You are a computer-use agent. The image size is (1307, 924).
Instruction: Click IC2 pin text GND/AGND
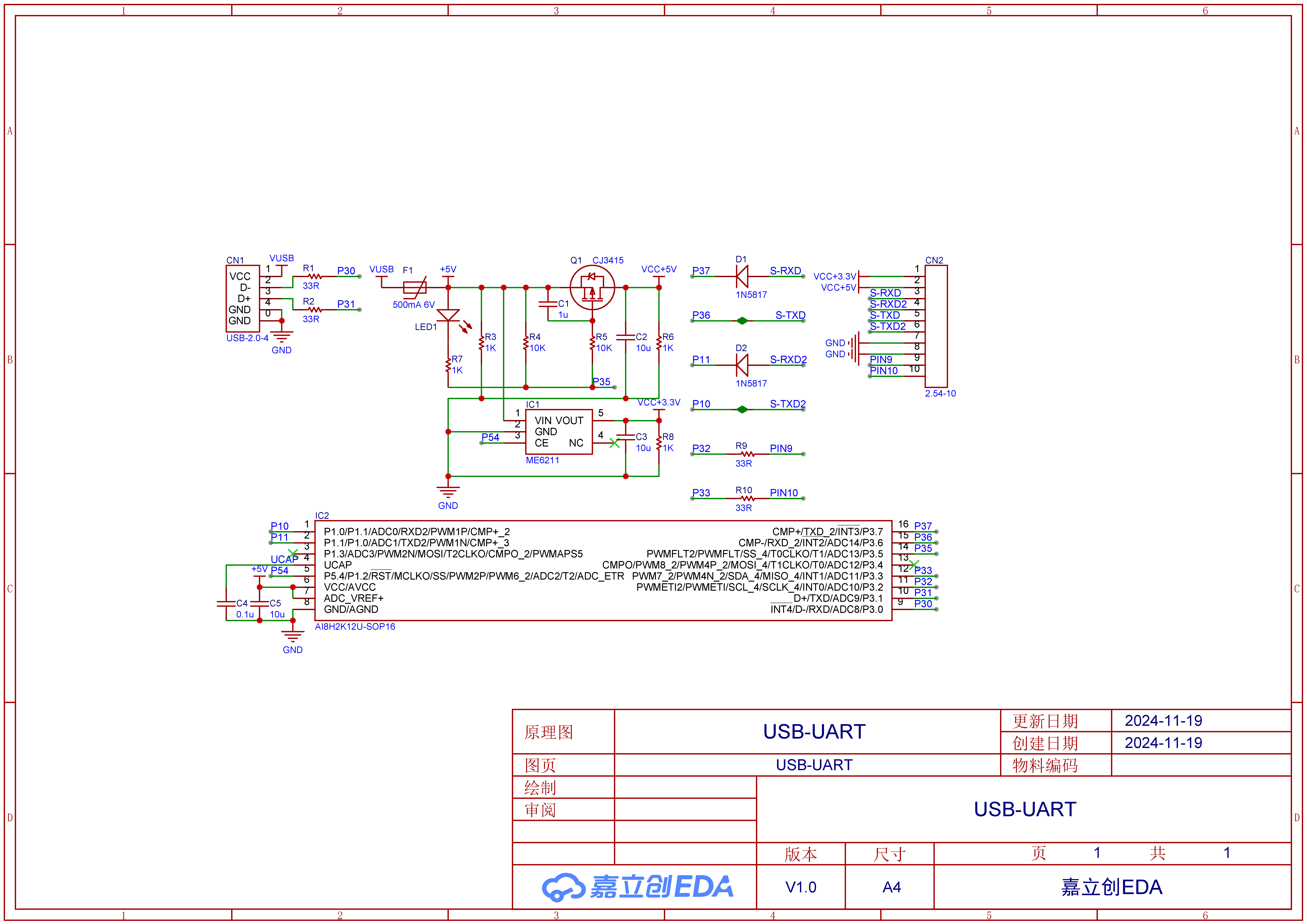(x=351, y=609)
